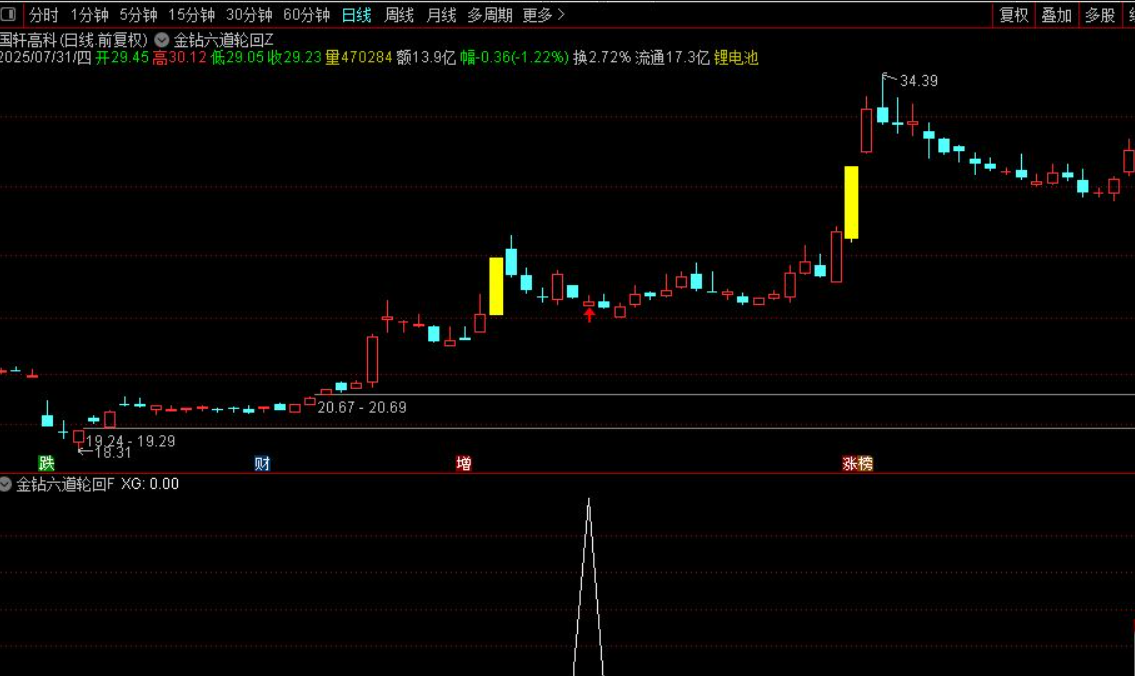Select the 60分钟 period button
Viewport: 1135px width, 676px height.
306,16
